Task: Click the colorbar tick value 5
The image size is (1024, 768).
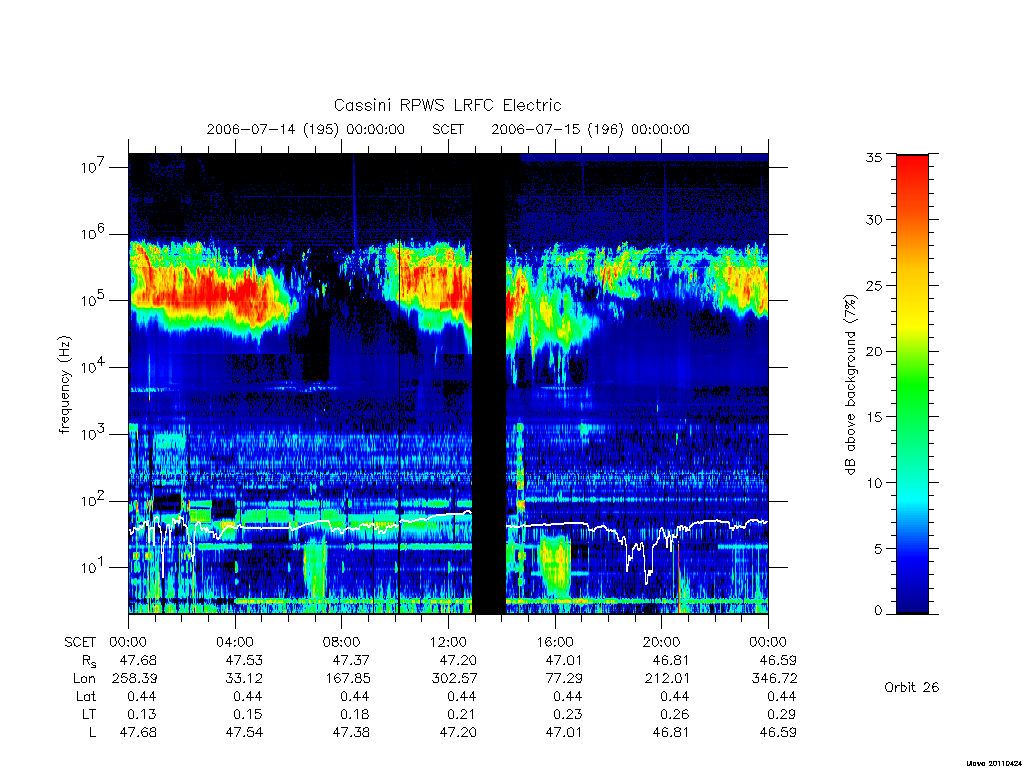Action: [877, 549]
